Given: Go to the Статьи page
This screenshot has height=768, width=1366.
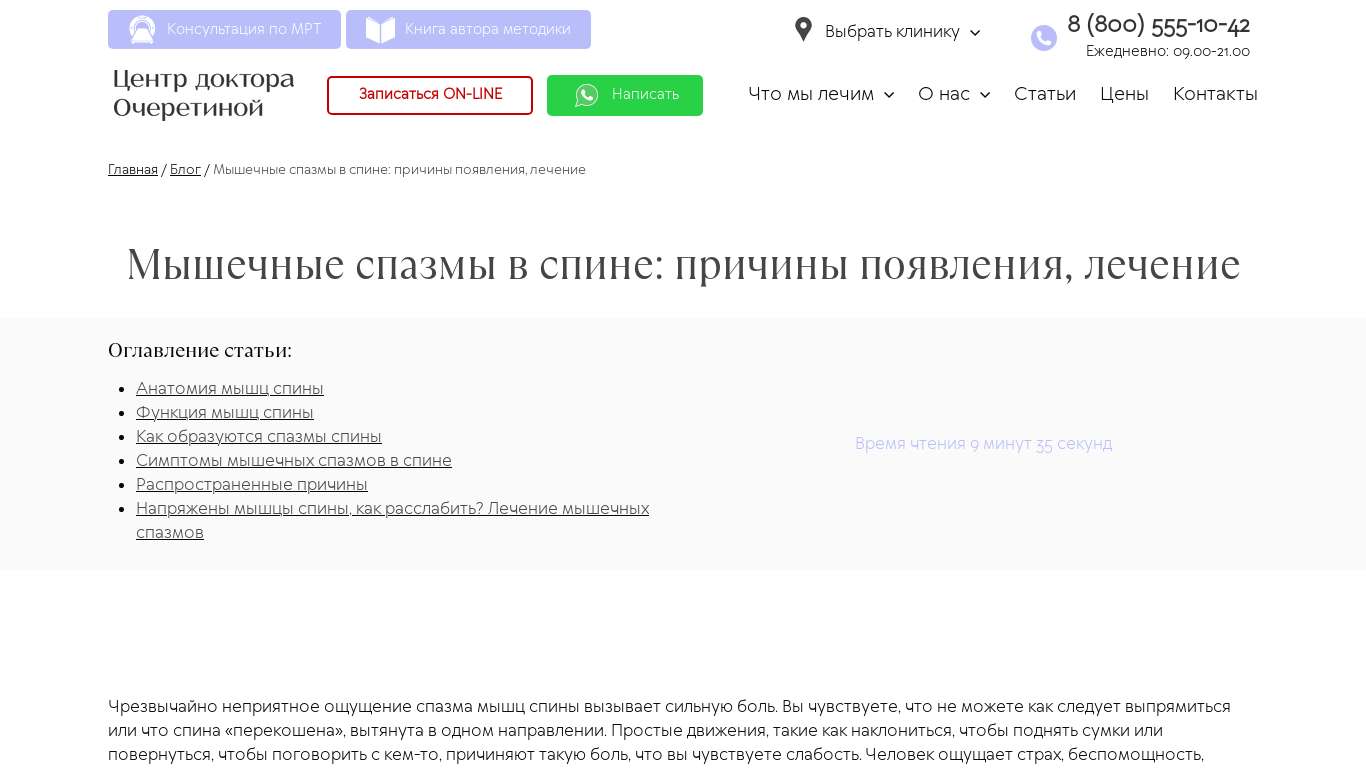Looking at the screenshot, I should pyautogui.click(x=1044, y=94).
